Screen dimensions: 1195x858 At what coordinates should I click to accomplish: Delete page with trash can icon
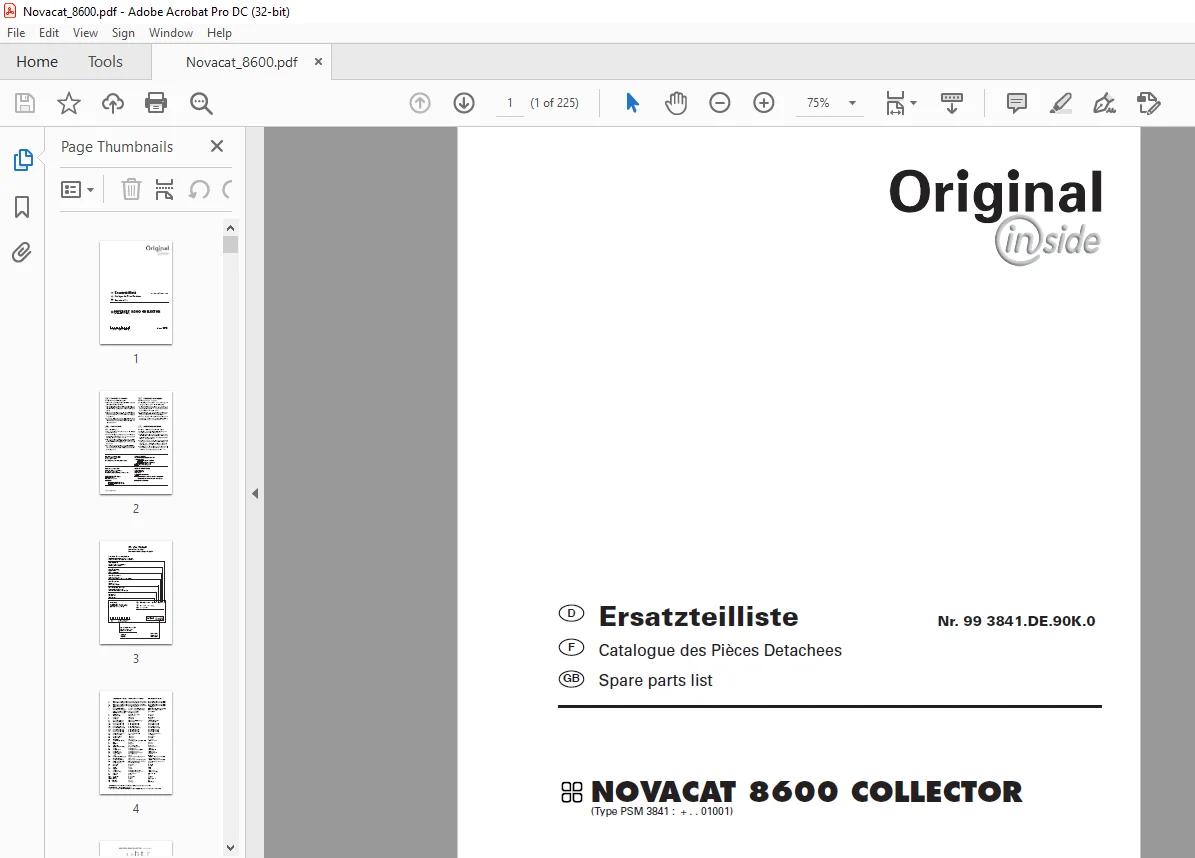(x=131, y=189)
